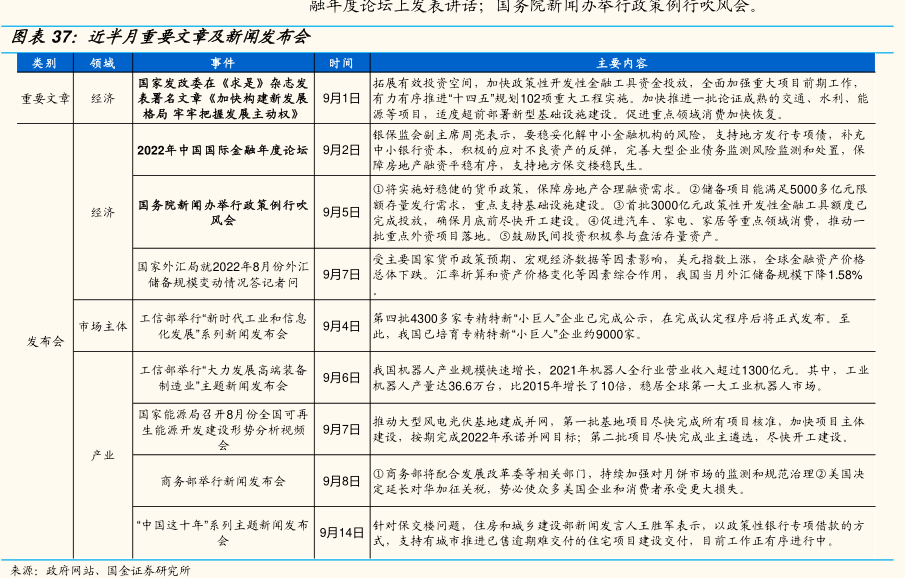Click the event "国务院新闻办举行政策例行吹风会"

click(x=223, y=212)
